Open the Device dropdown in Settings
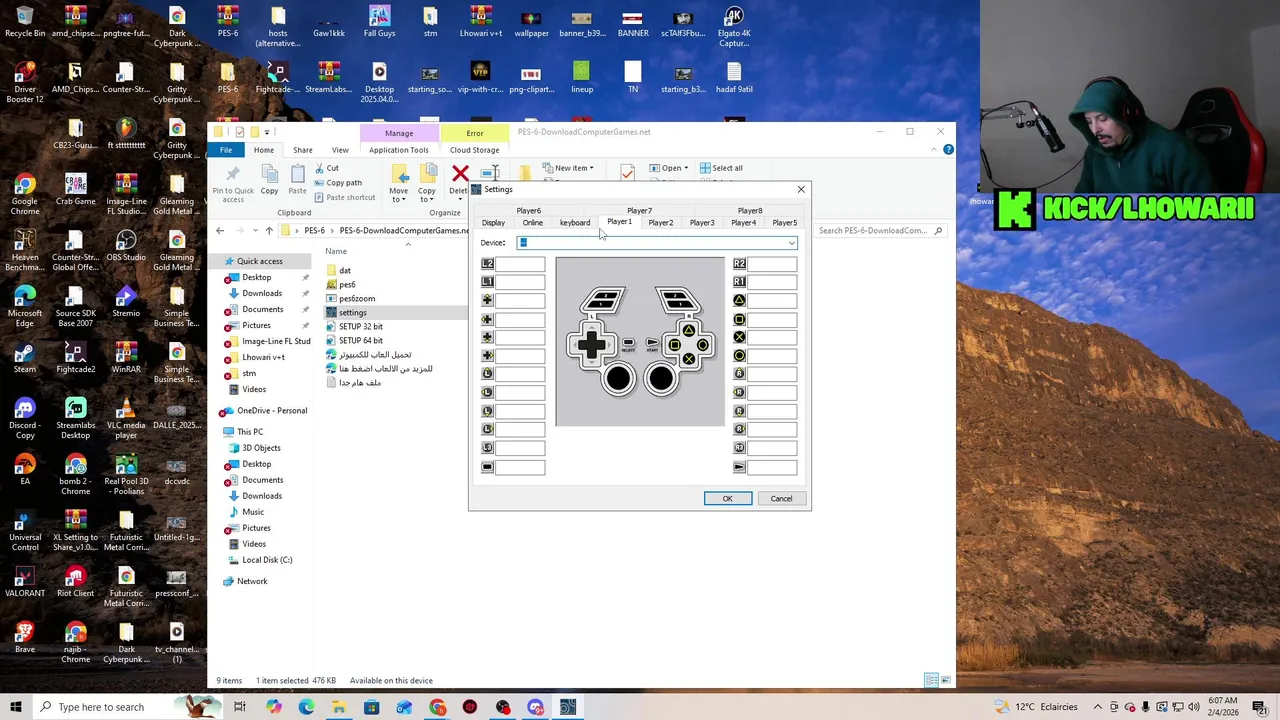The width and height of the screenshot is (1280, 720). pyautogui.click(x=791, y=243)
